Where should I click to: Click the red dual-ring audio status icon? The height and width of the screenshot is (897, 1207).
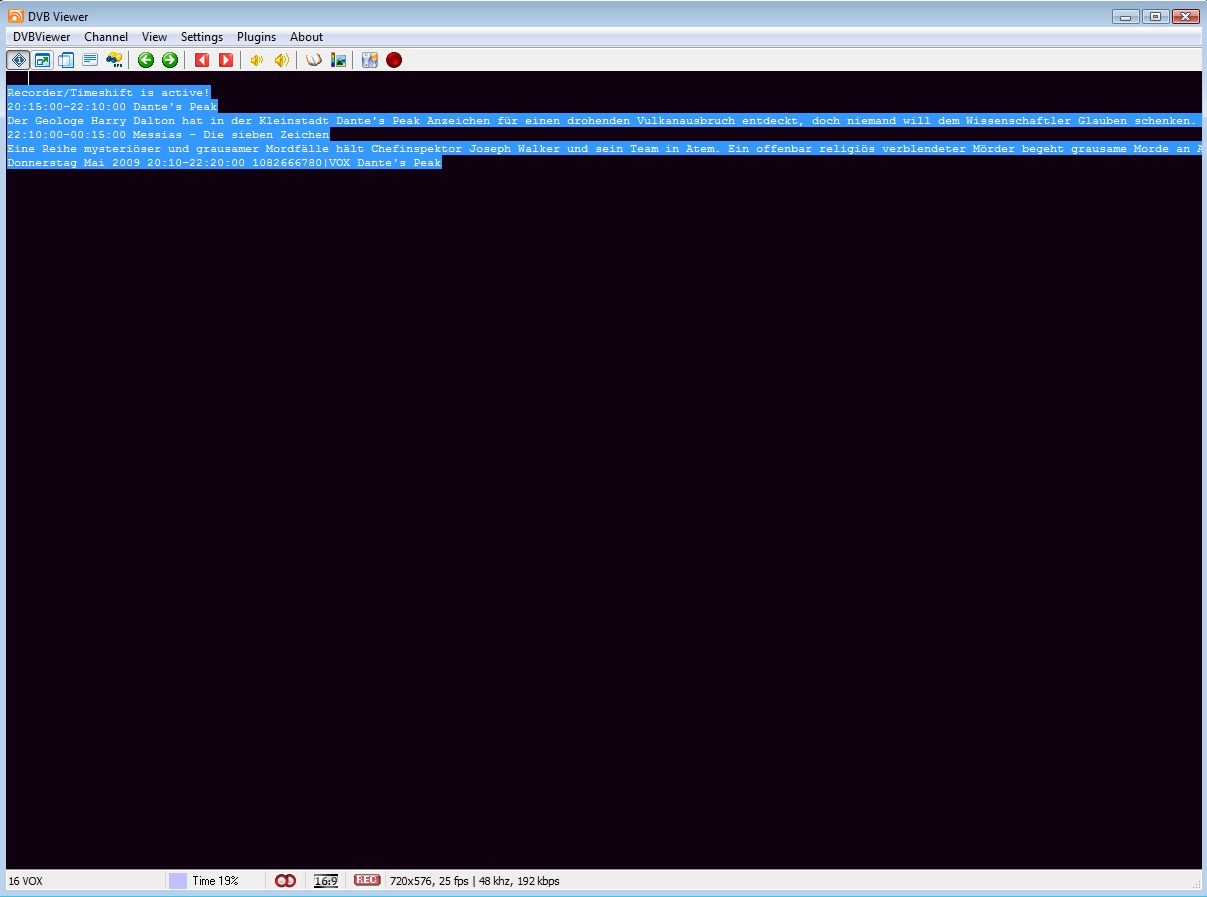(286, 881)
